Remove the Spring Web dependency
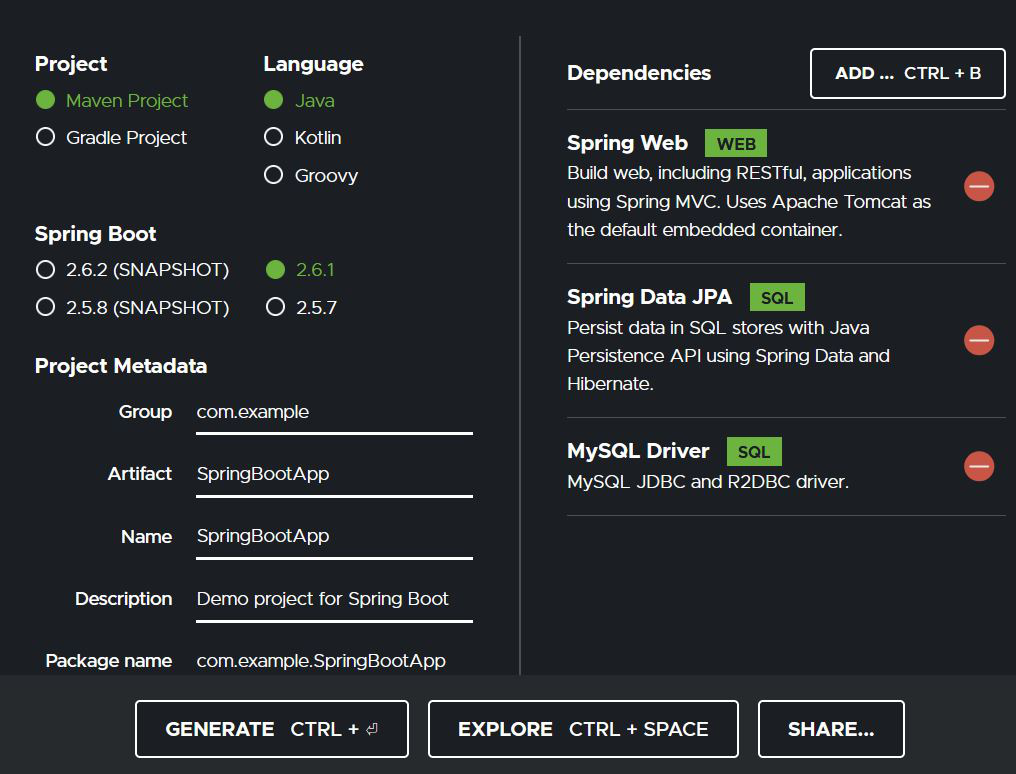Screen dimensions: 1016x774 (978, 187)
